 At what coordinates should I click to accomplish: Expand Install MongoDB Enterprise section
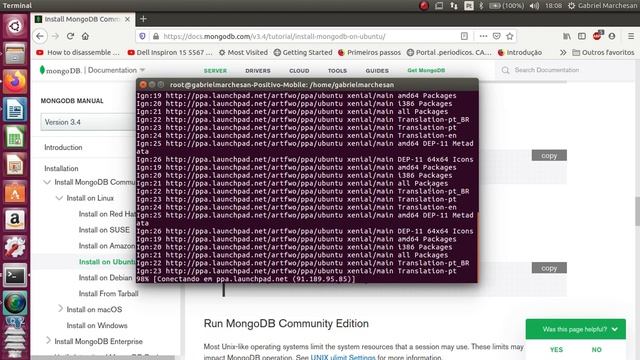point(48,340)
